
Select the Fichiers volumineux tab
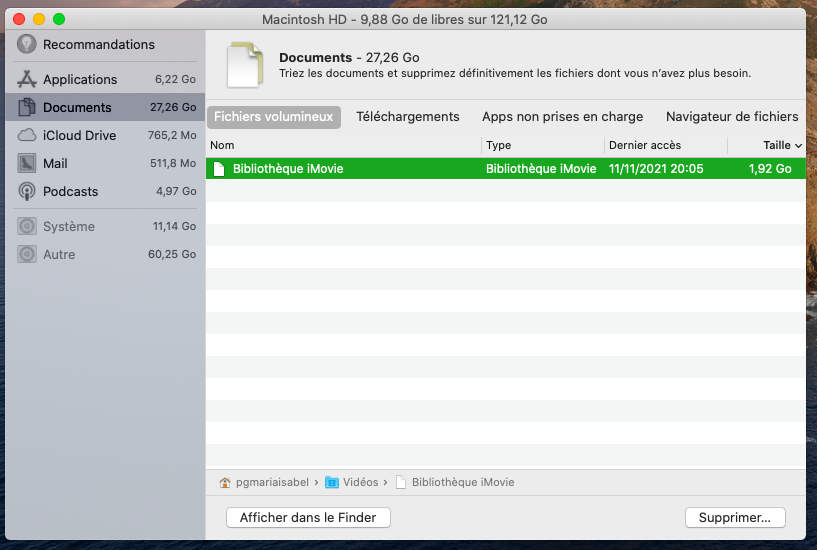tap(274, 117)
